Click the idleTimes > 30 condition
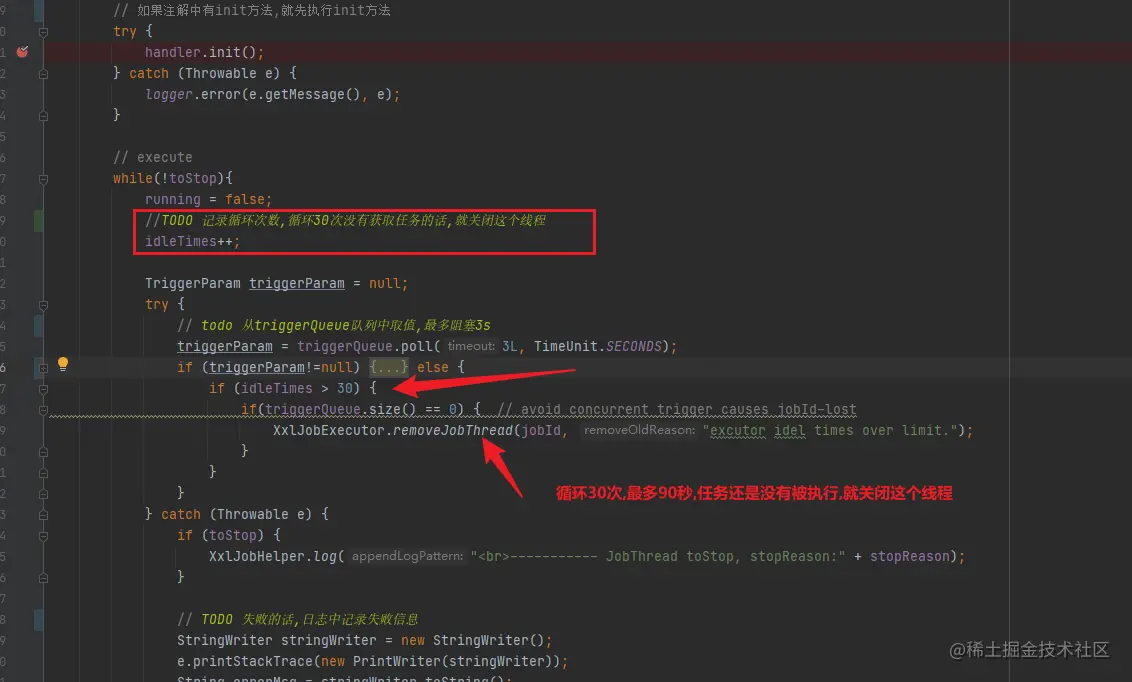The image size is (1132, 682). (x=297, y=388)
